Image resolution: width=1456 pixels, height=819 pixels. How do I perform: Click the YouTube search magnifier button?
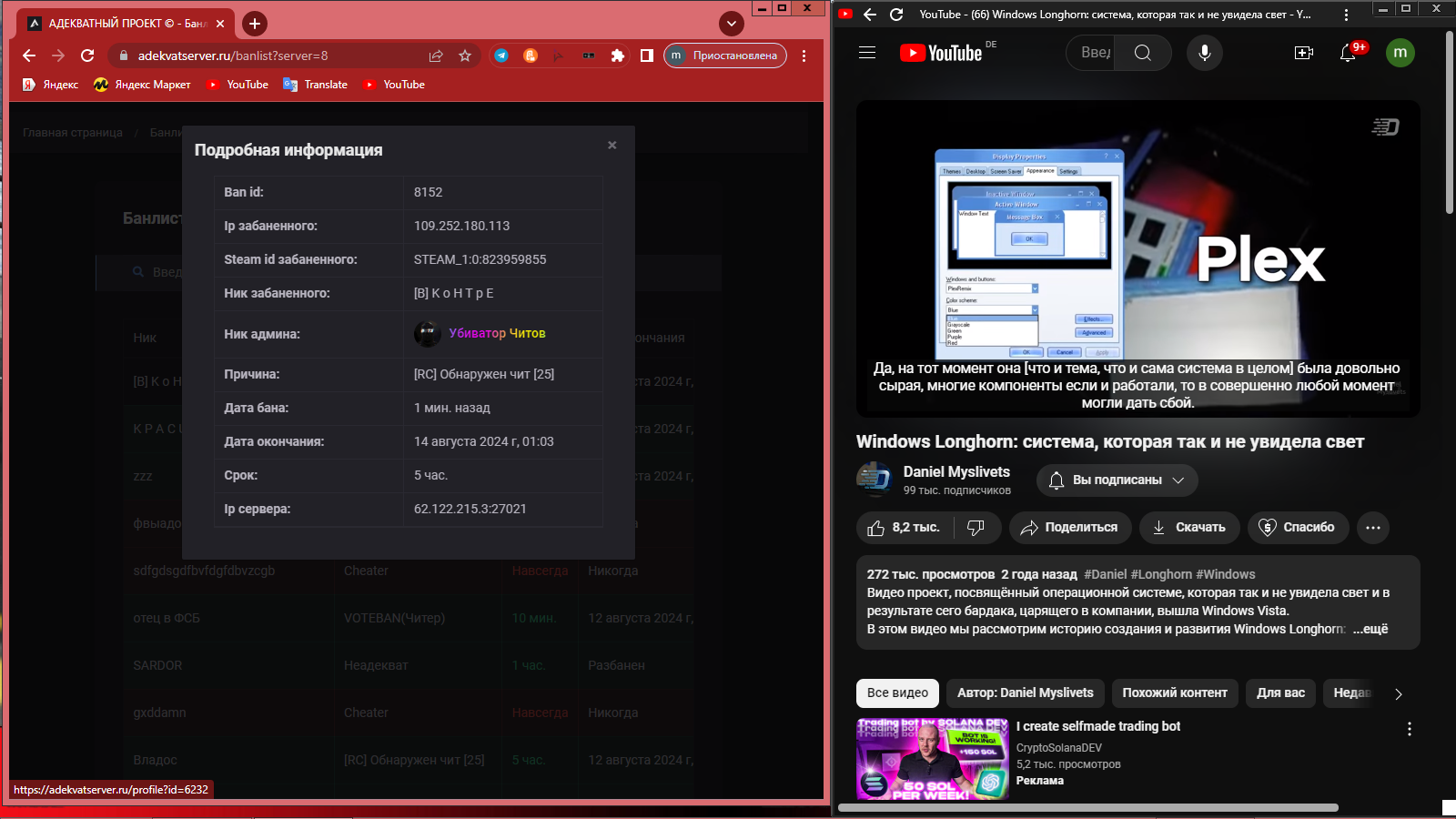1143,53
